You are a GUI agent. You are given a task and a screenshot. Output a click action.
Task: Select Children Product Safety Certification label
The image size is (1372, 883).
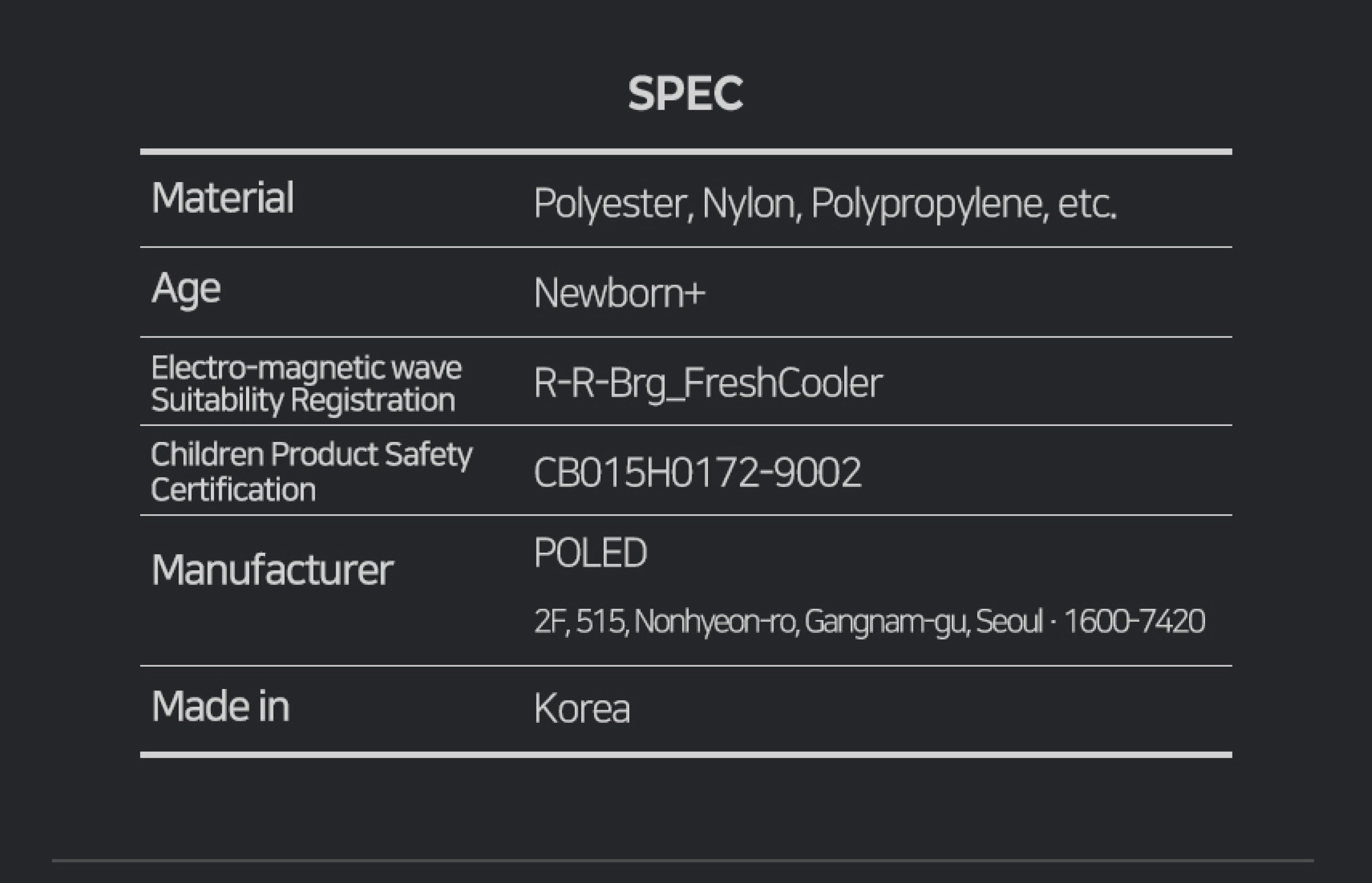pyautogui.click(x=312, y=471)
